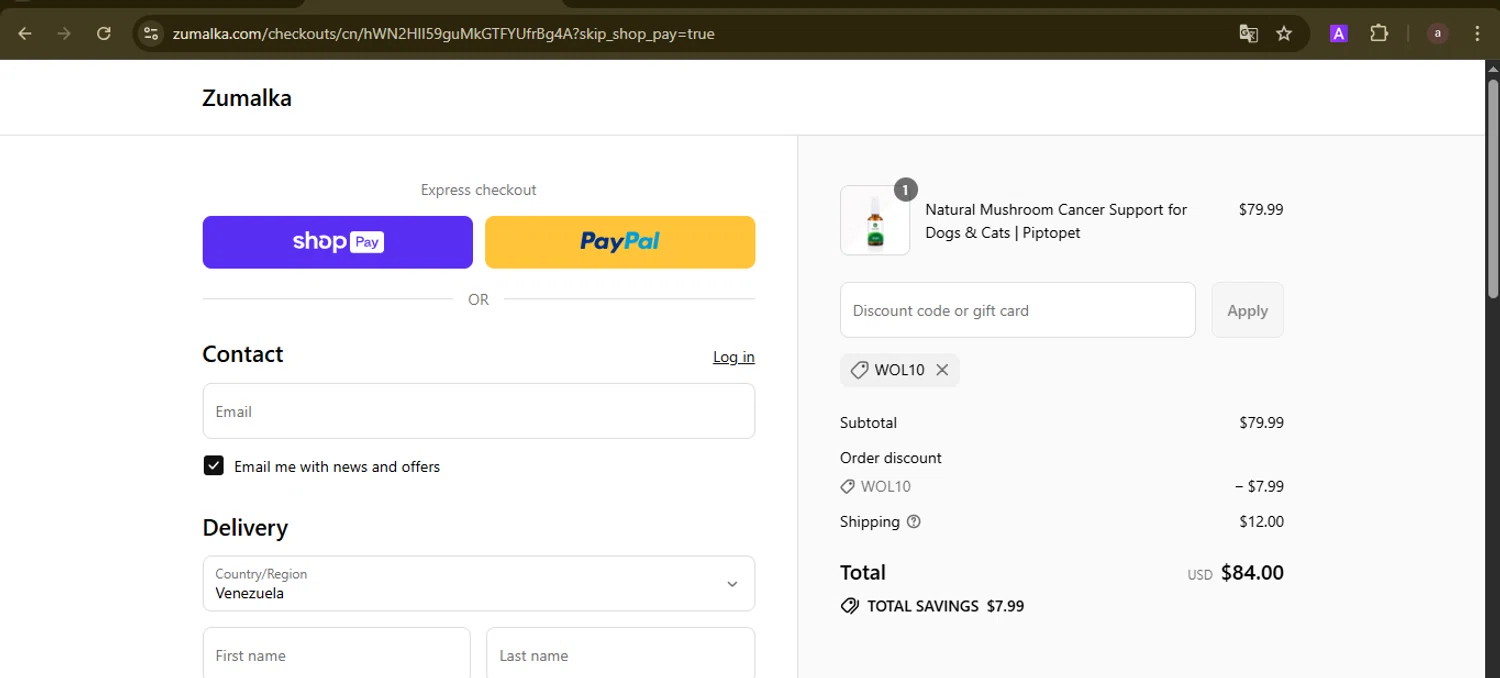The width and height of the screenshot is (1500, 678).
Task: Pay with Shop Pay express checkout
Action: pyautogui.click(x=338, y=242)
